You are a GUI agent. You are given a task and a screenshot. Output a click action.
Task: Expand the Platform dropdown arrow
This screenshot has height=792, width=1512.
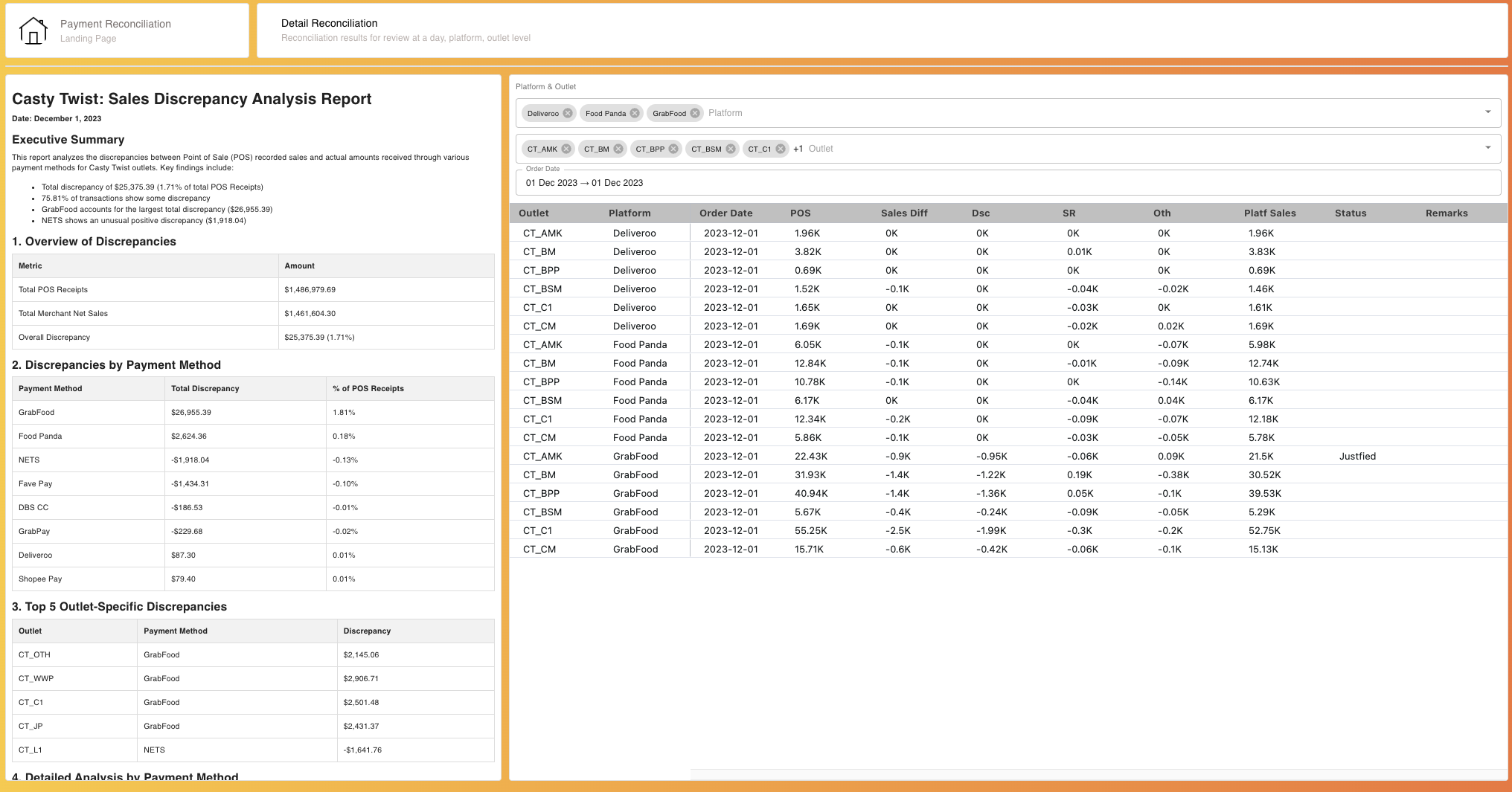(1488, 112)
